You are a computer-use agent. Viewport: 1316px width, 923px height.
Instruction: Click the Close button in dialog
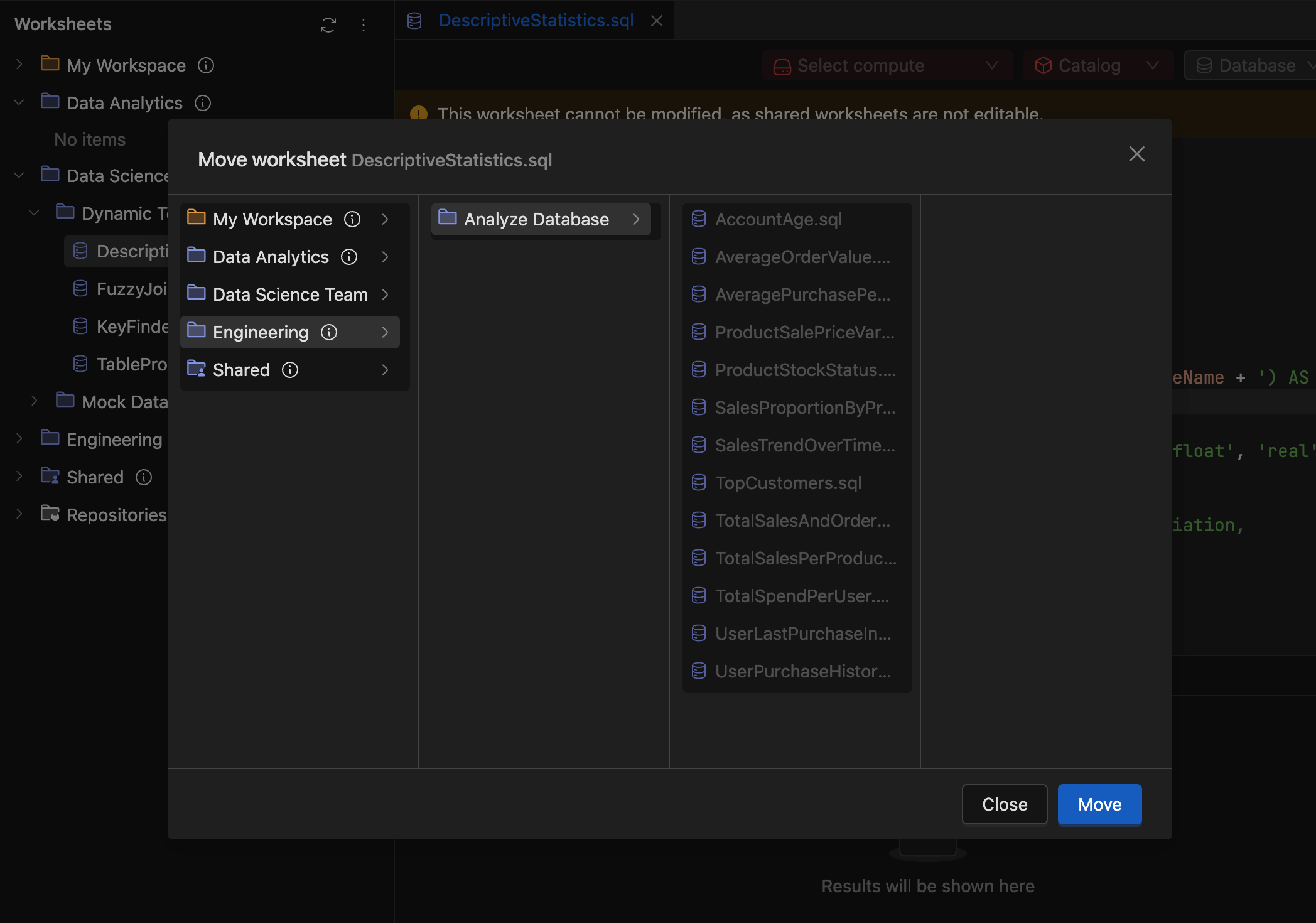1005,804
